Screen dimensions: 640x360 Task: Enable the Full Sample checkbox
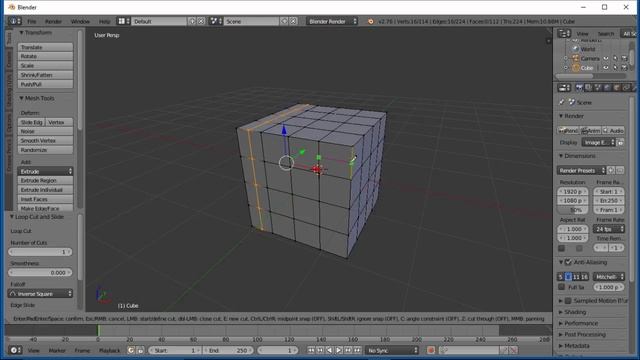coord(562,287)
